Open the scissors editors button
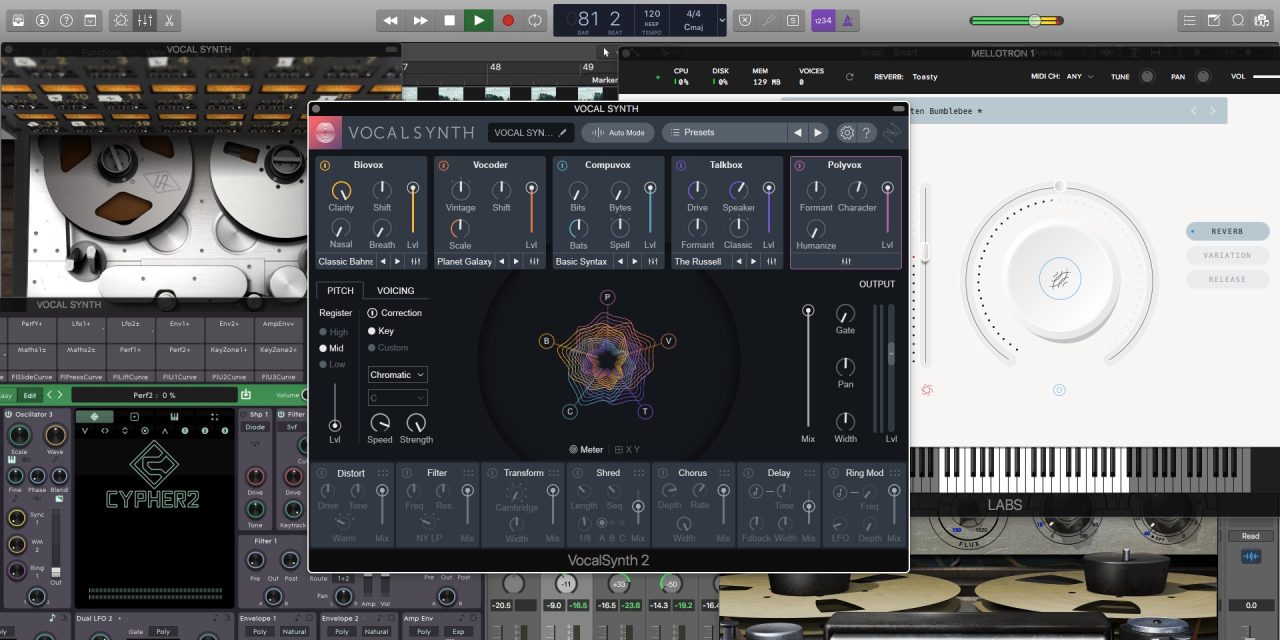The image size is (1280, 640). (x=170, y=20)
